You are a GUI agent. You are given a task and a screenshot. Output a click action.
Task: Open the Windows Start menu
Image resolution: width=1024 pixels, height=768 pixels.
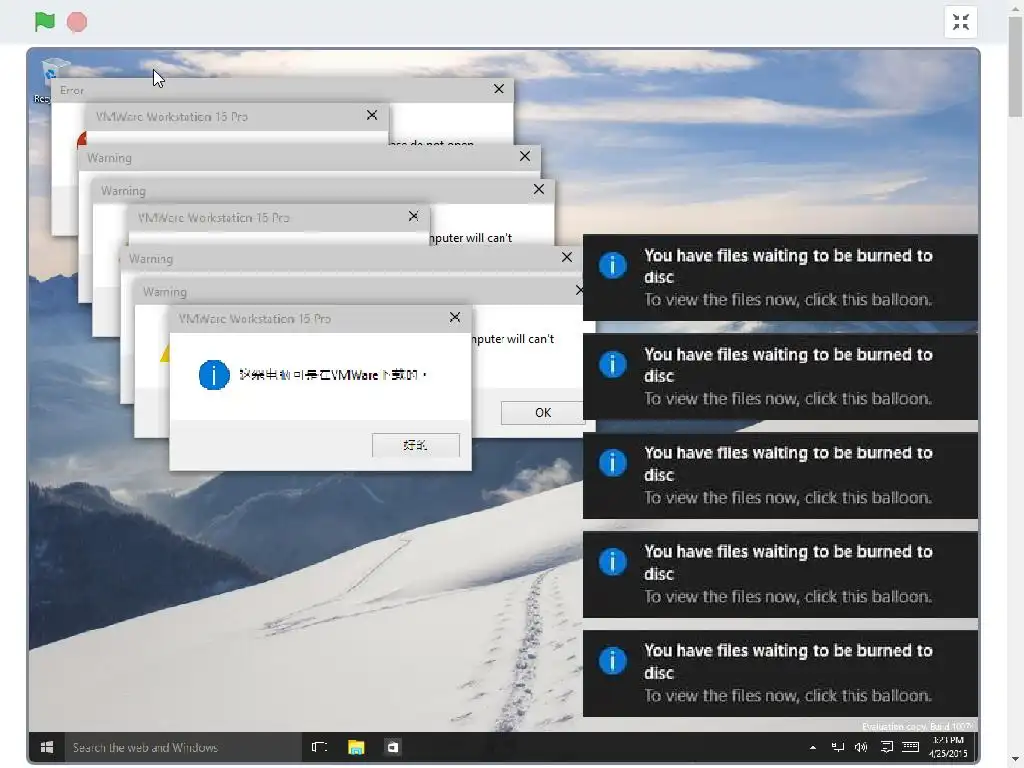point(46,747)
